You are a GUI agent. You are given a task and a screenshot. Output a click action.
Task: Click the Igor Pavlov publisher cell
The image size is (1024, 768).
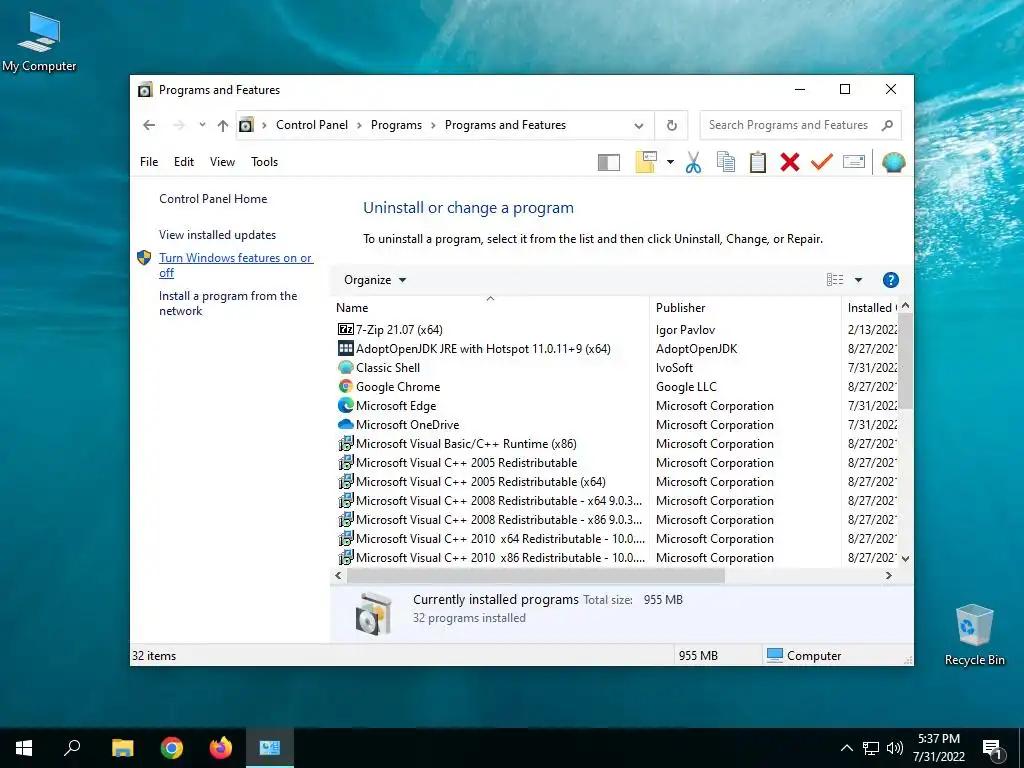click(x=685, y=330)
